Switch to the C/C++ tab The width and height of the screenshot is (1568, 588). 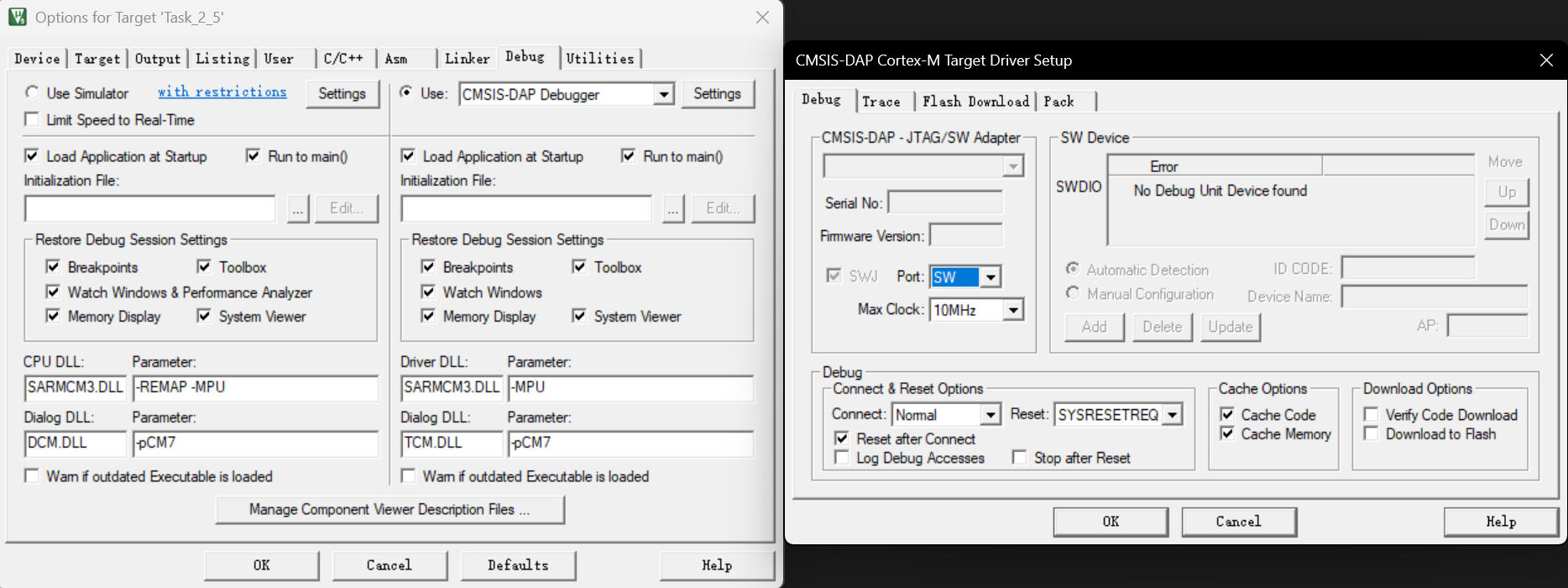343,59
